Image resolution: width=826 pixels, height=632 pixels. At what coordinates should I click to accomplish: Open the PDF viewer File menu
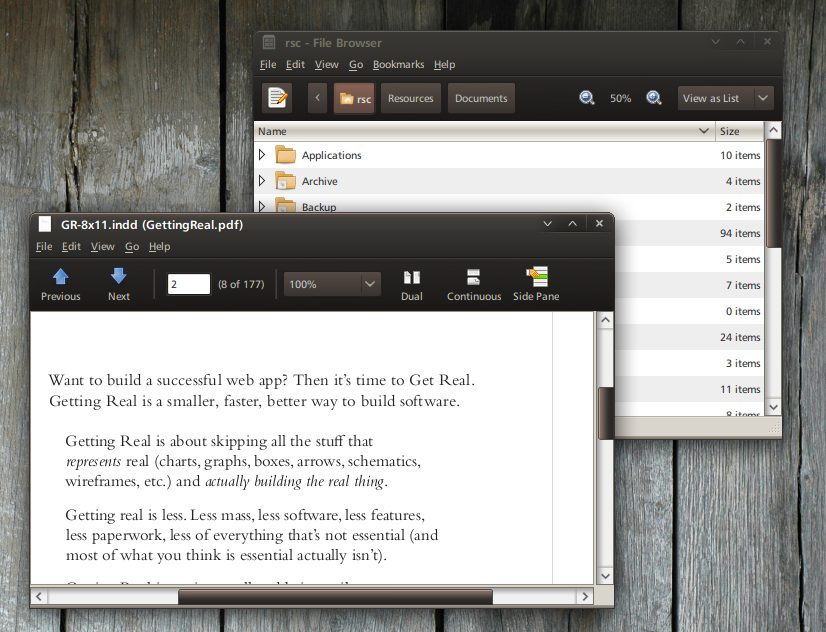tap(44, 246)
